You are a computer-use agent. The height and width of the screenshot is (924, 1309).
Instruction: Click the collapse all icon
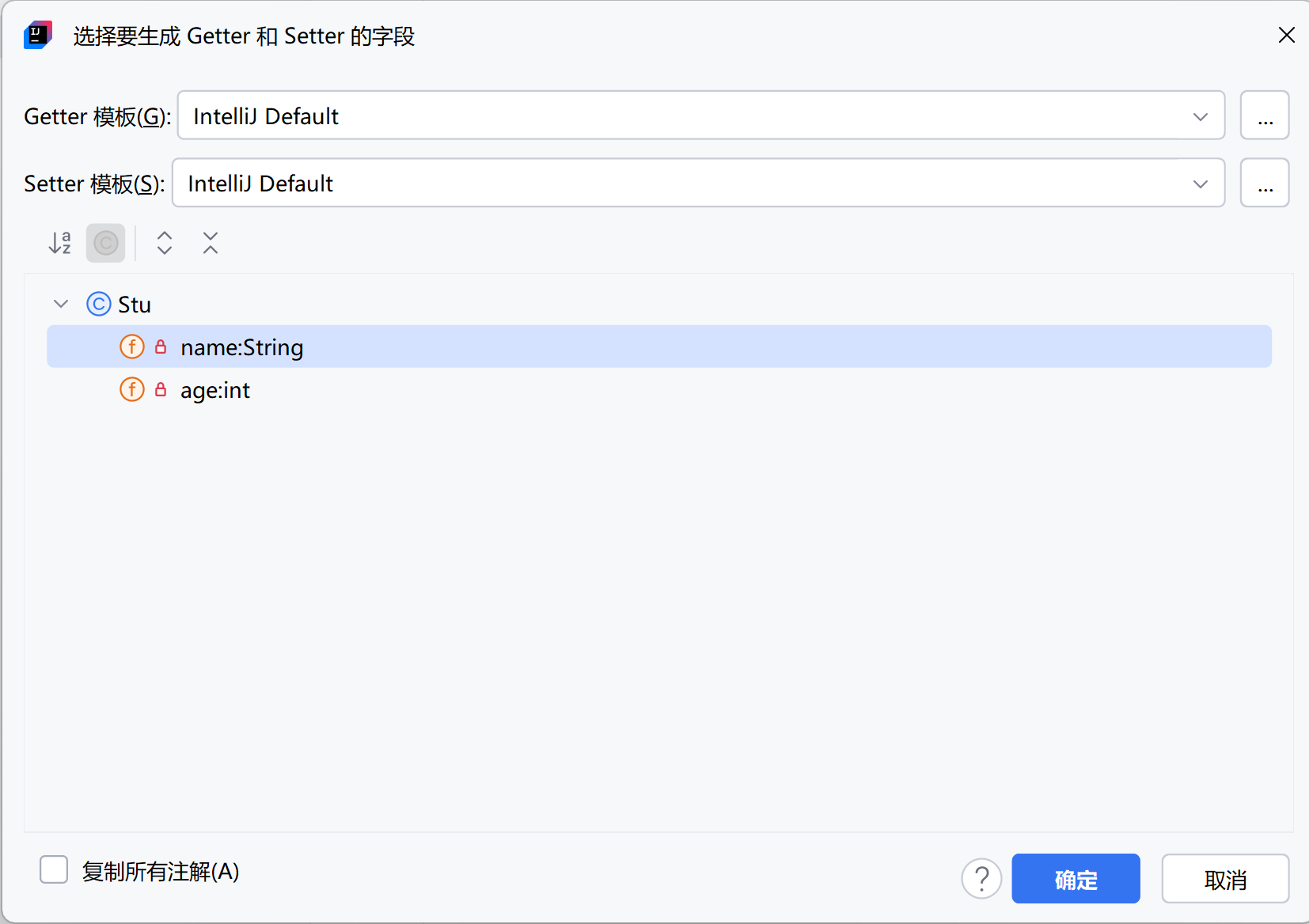[x=210, y=243]
